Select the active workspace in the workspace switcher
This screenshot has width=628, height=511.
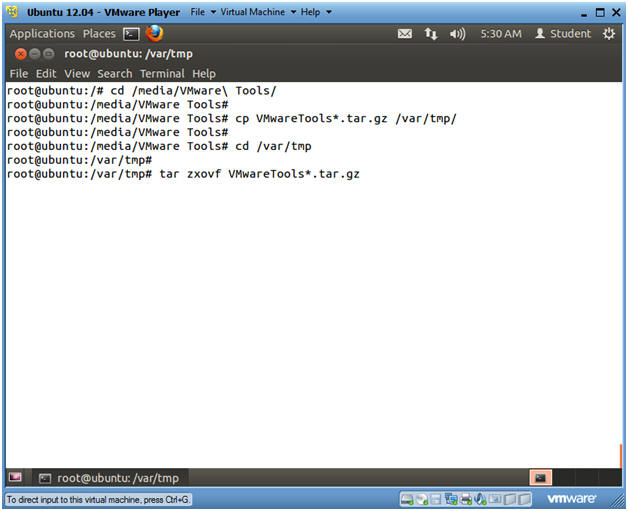click(541, 477)
